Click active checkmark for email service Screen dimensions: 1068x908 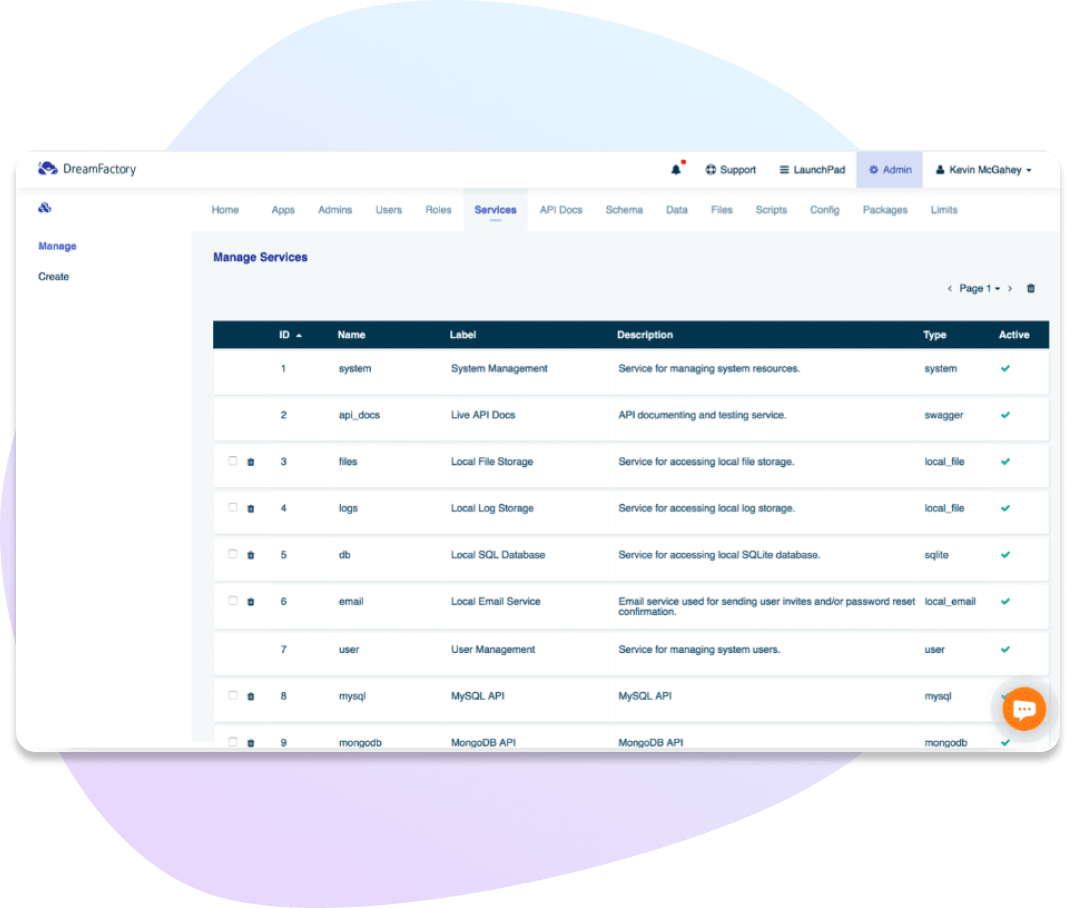click(x=1005, y=601)
